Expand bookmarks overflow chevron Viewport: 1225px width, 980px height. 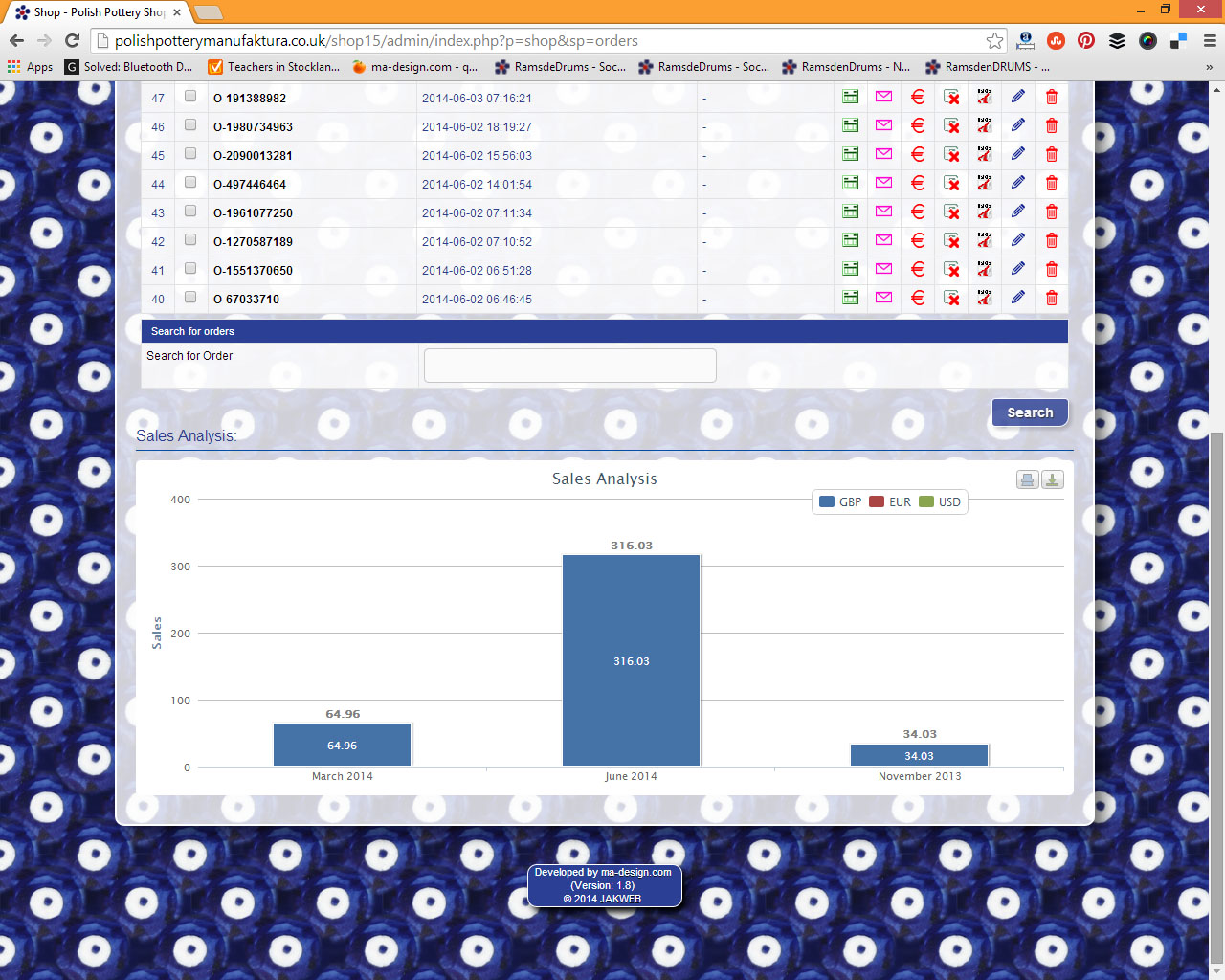1209,67
